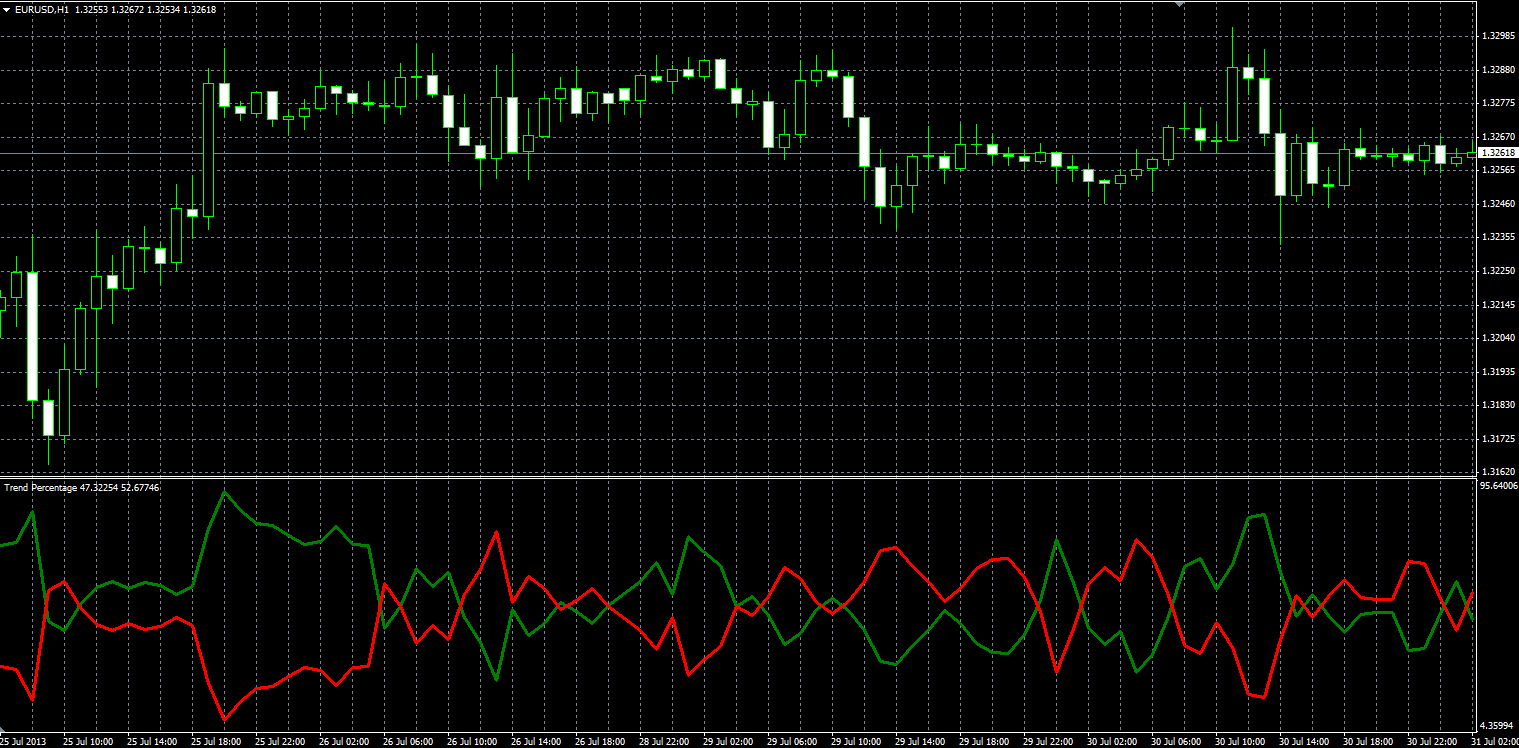Click the arrow before EURUSD,H1 title
The width and height of the screenshot is (1519, 748).
tap(6, 9)
